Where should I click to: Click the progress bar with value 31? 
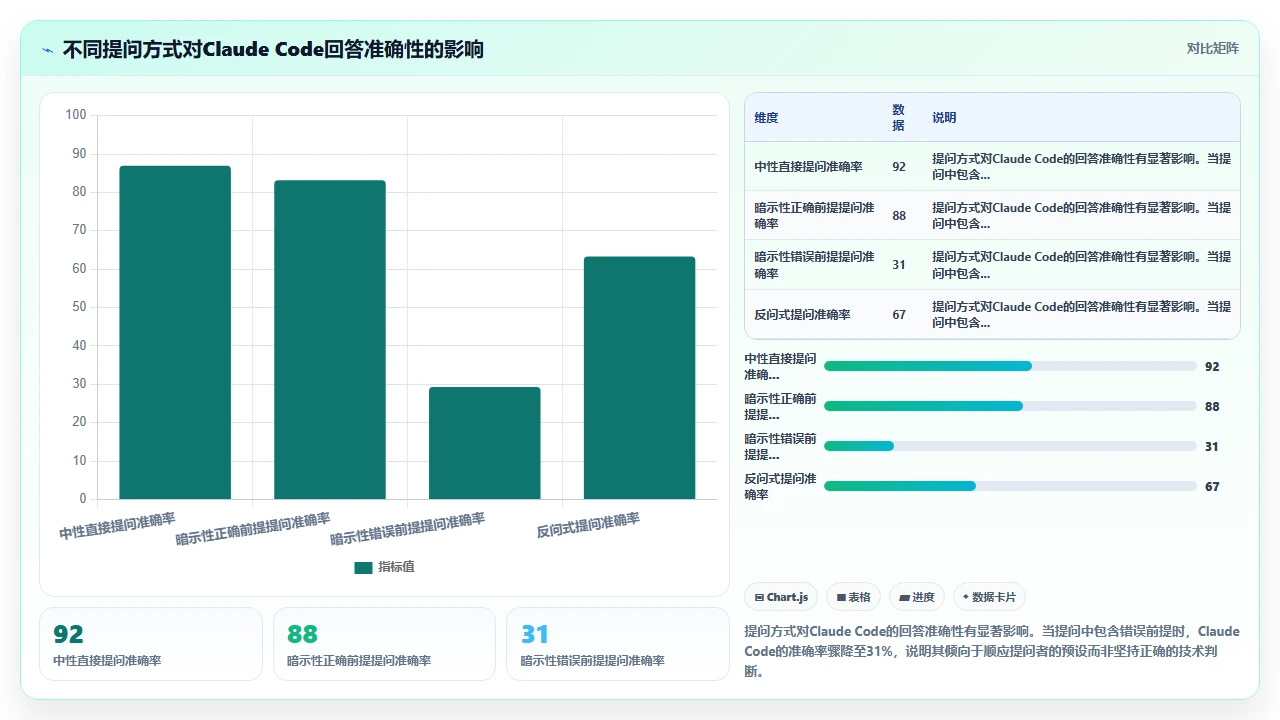[x=1010, y=446]
